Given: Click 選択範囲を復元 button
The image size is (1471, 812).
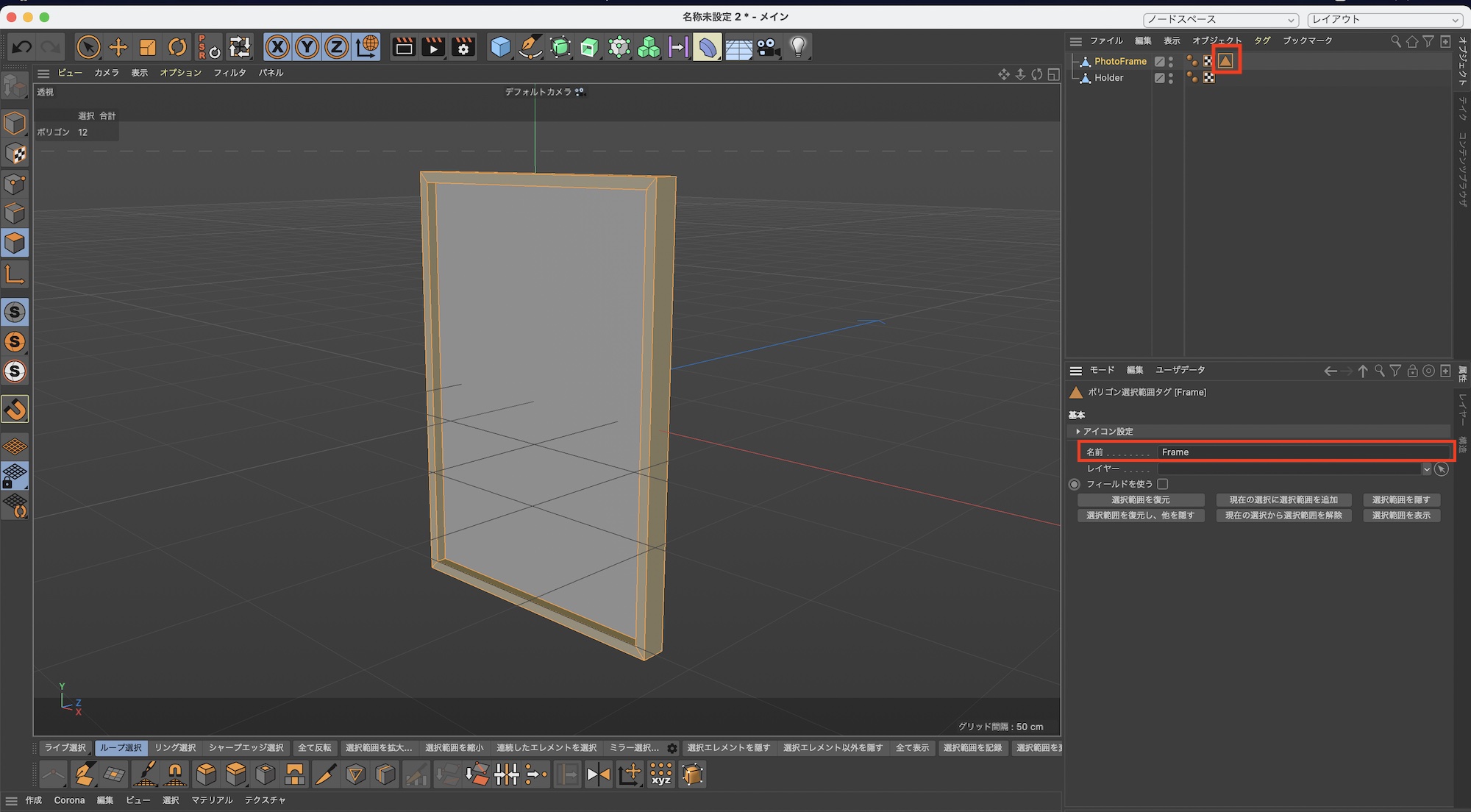Looking at the screenshot, I should point(1140,500).
